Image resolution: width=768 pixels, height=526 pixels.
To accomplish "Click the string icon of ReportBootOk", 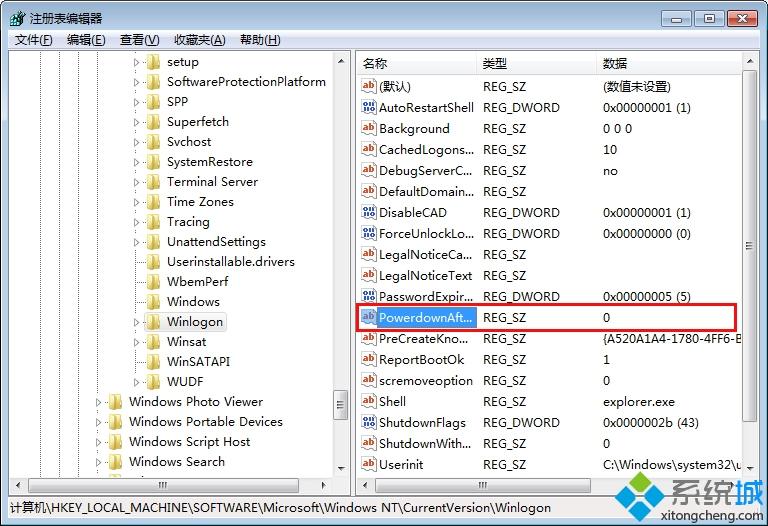I will coord(368,359).
